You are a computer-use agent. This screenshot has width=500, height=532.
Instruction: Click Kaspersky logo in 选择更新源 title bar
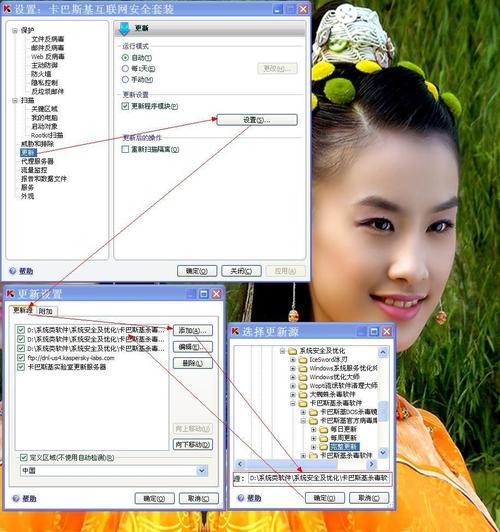pyautogui.click(x=235, y=331)
